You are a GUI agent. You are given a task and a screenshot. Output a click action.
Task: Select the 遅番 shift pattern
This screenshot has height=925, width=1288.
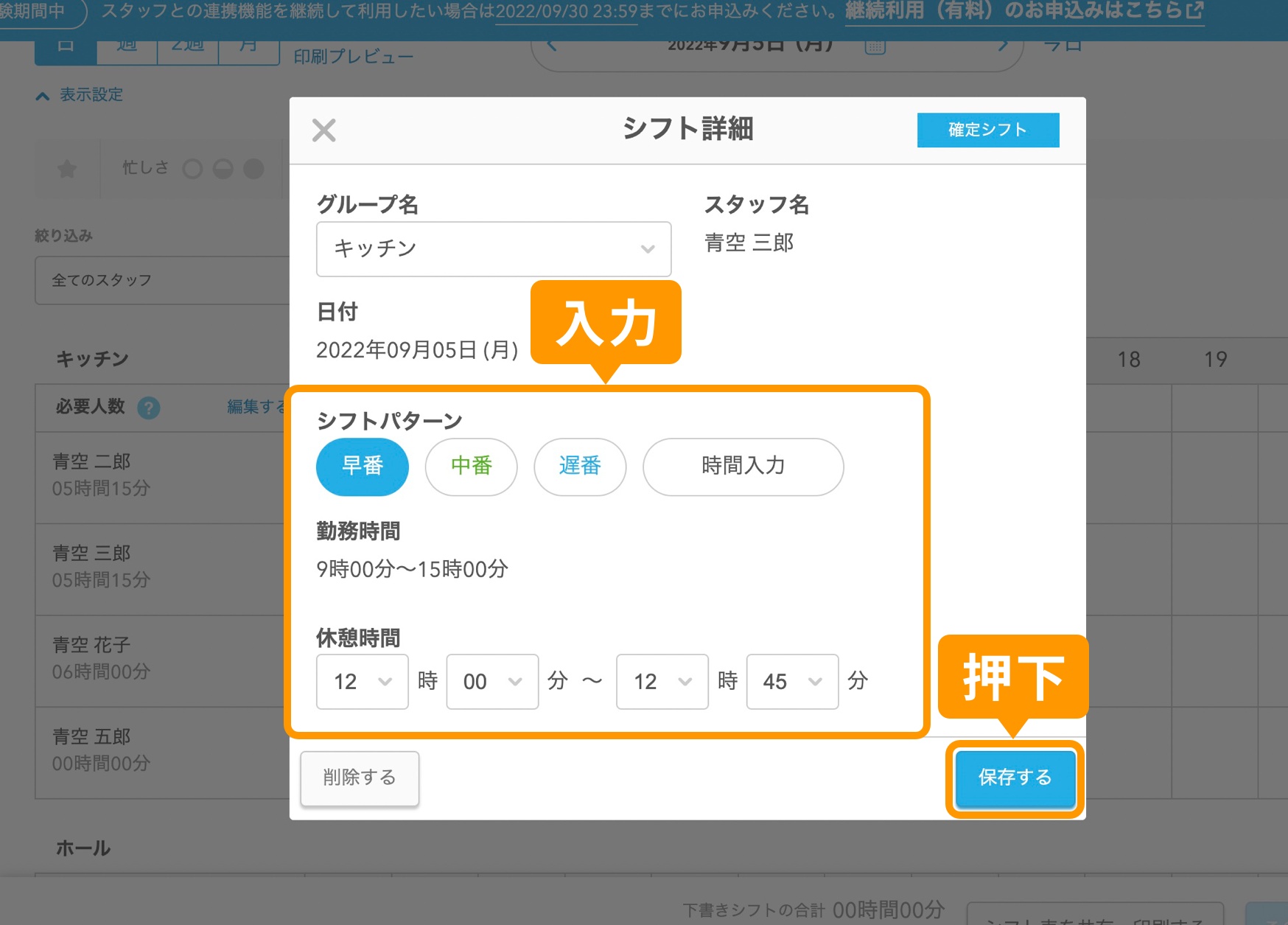pos(580,466)
